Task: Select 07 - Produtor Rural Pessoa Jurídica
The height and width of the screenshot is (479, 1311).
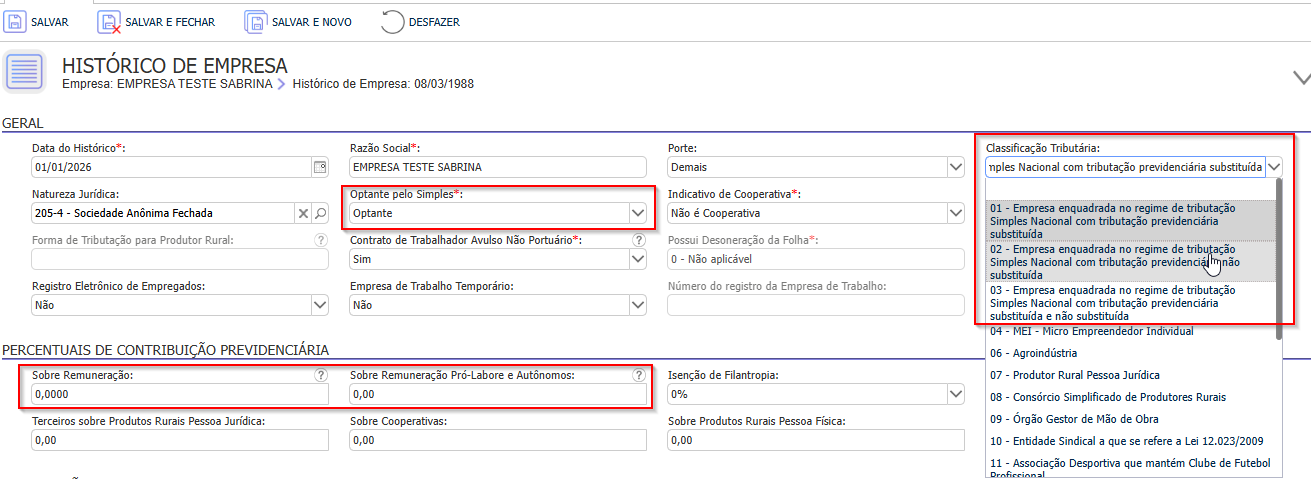Action: point(1074,375)
